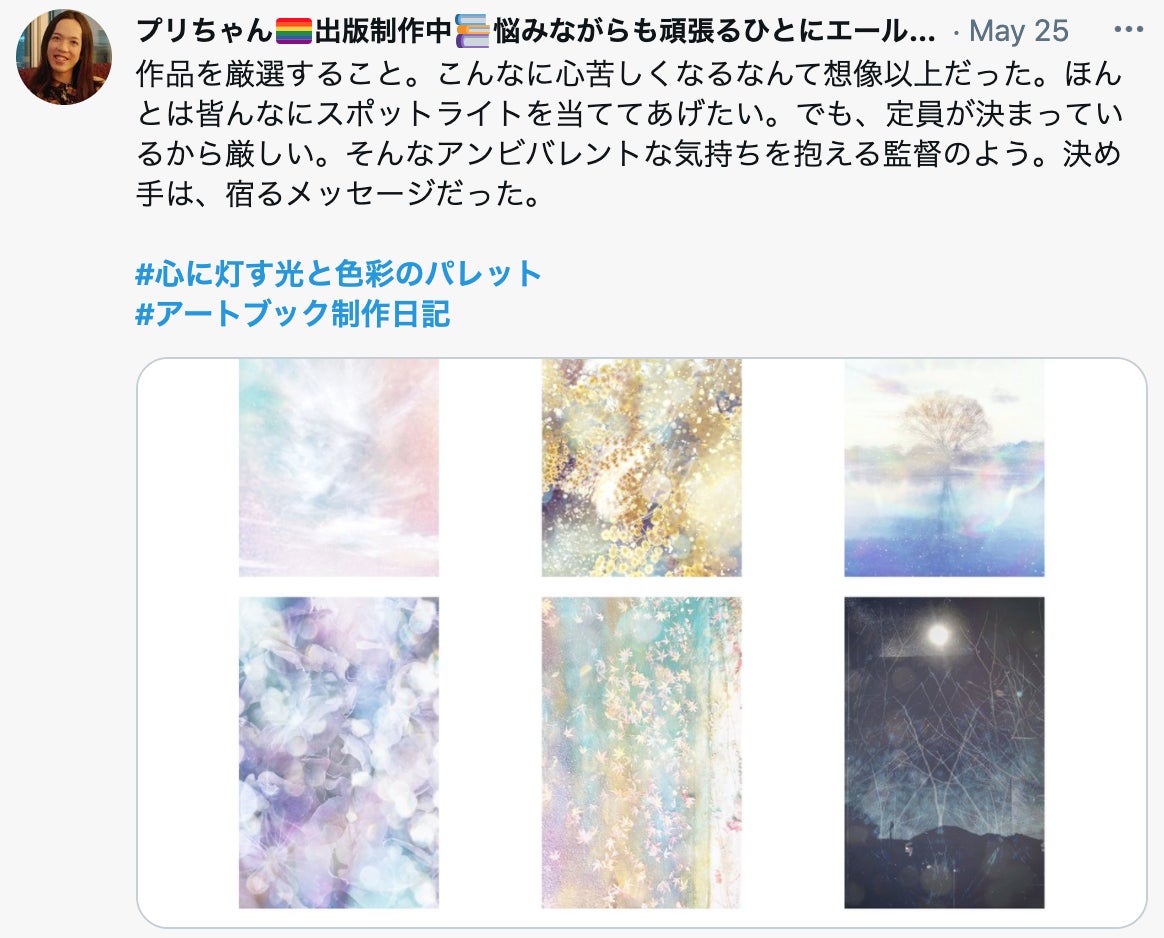Viewport: 1164px width, 938px height.
Task: Follow the hashtag #アートブック制作日記
Action: pos(293,314)
